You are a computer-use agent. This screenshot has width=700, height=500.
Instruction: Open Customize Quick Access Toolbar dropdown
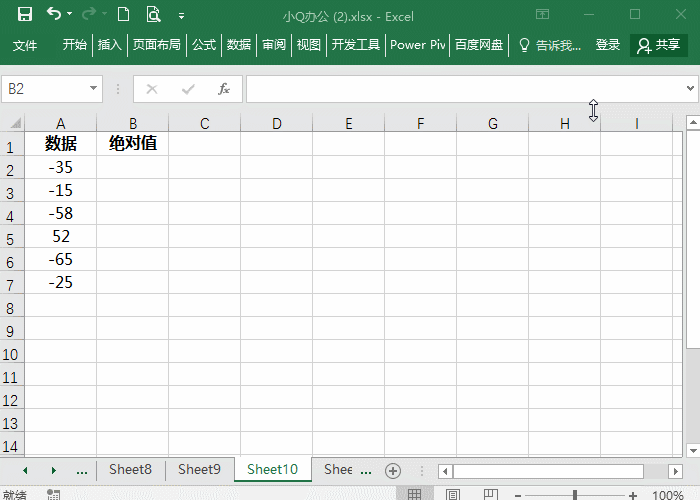tap(181, 16)
